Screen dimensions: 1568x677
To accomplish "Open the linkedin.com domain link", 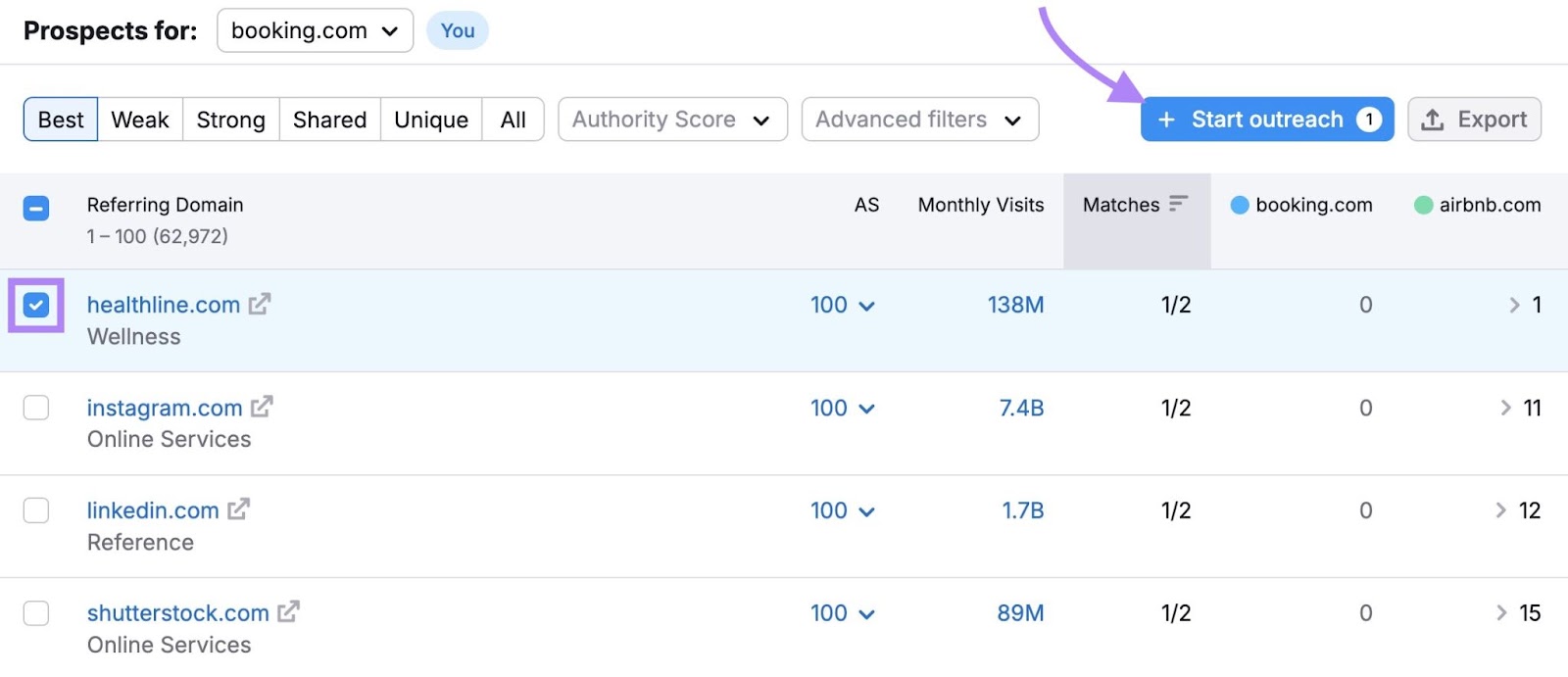I will pos(153,510).
